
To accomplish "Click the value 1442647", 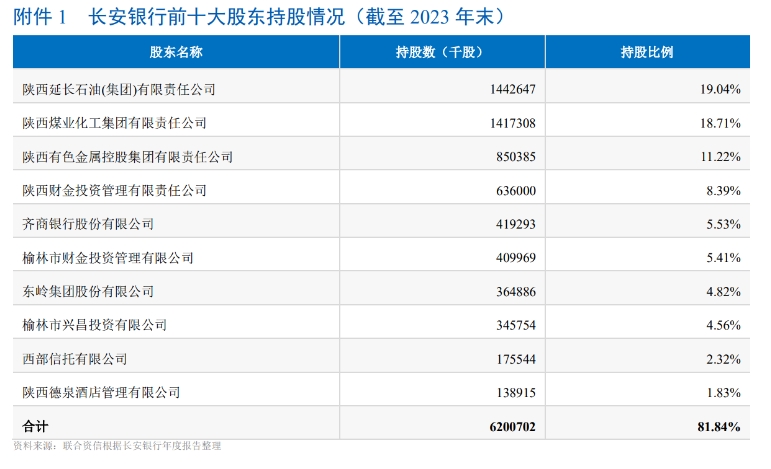I will [513, 89].
